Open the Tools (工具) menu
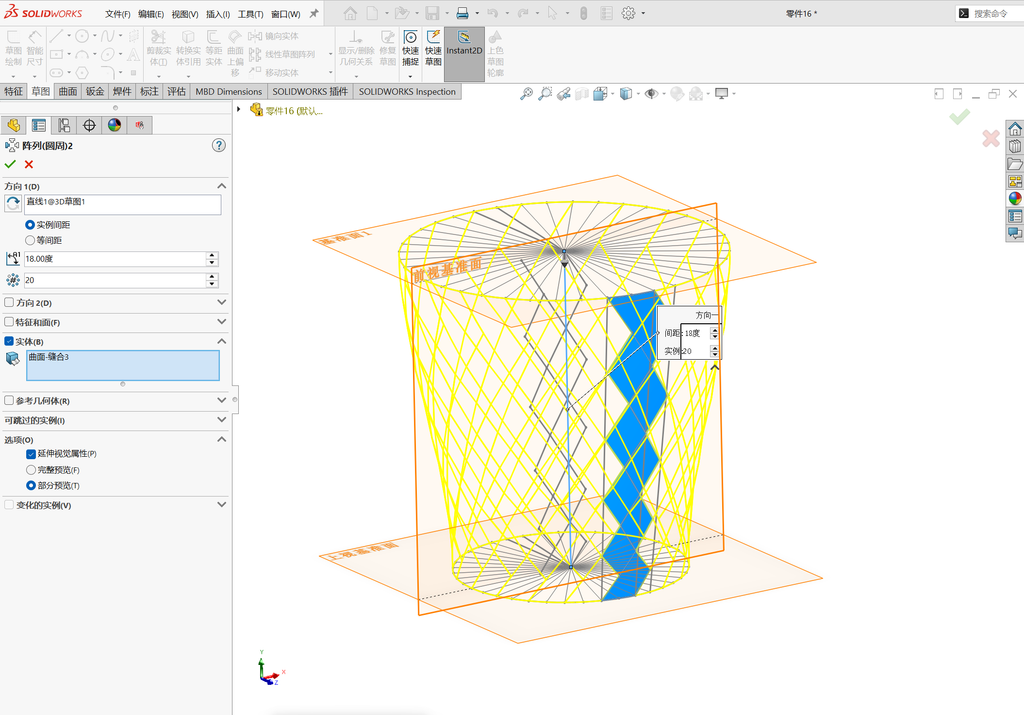1024x715 pixels. coord(250,14)
